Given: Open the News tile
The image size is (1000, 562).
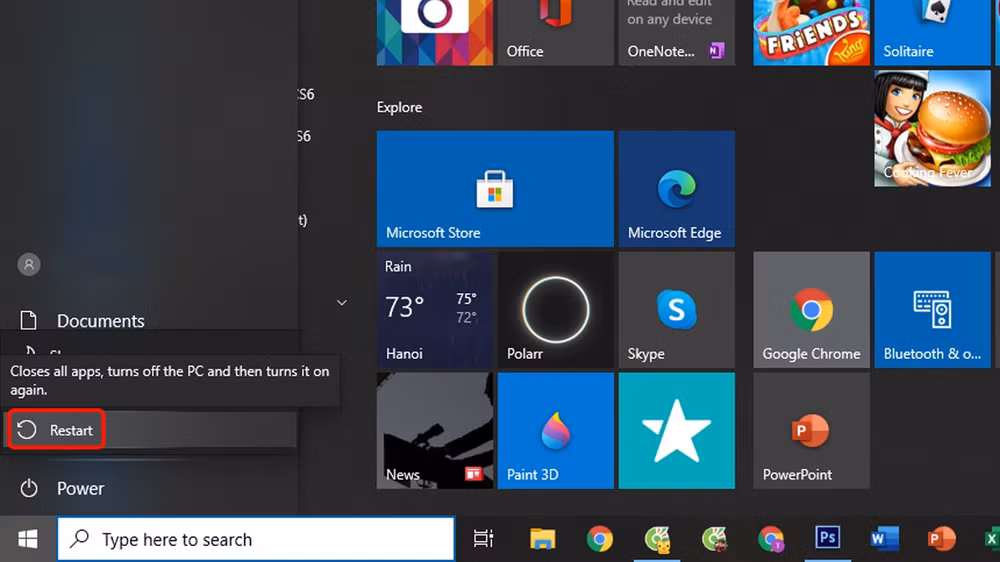Looking at the screenshot, I should (434, 431).
